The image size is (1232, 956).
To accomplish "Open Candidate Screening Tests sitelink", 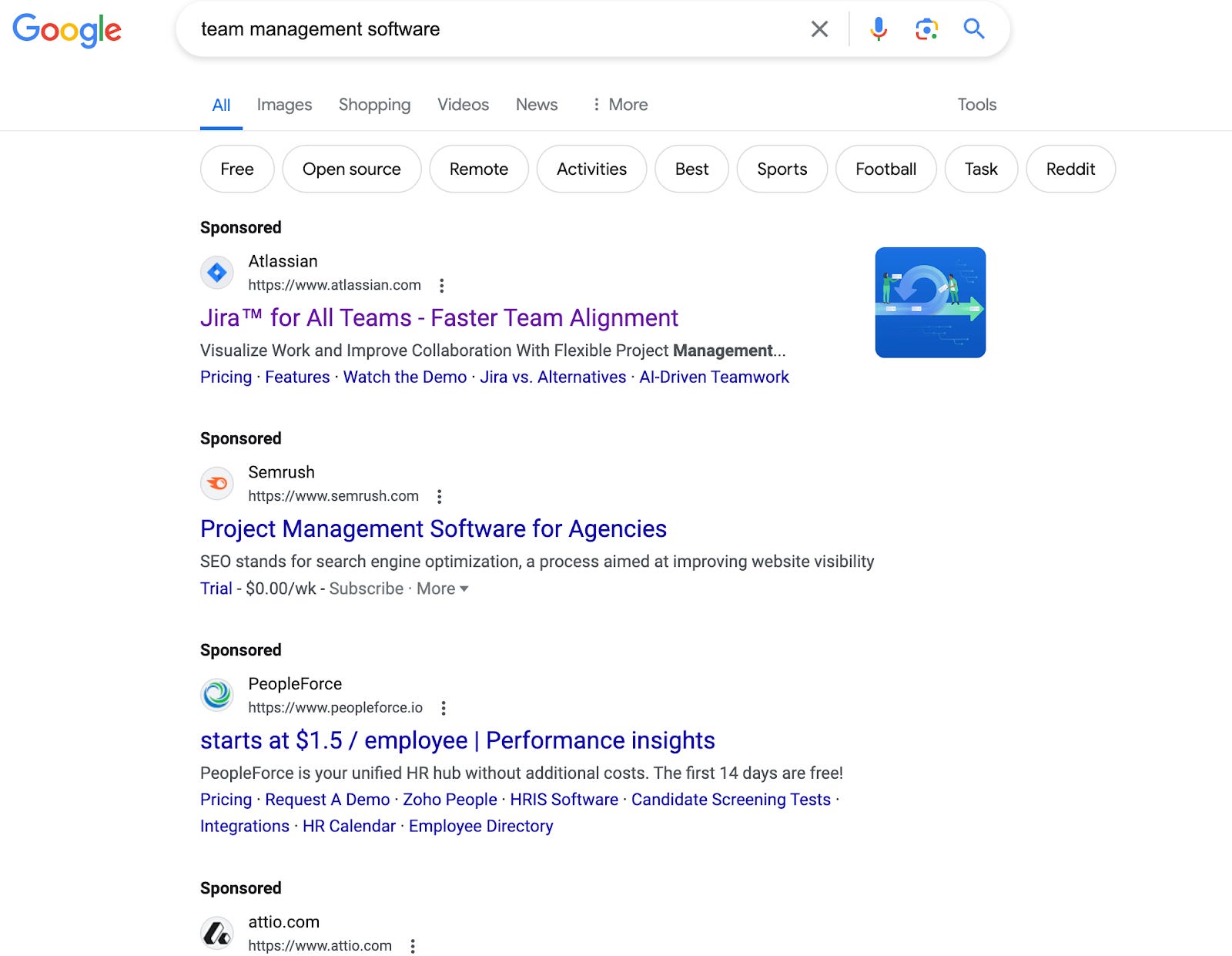I will coord(731,800).
